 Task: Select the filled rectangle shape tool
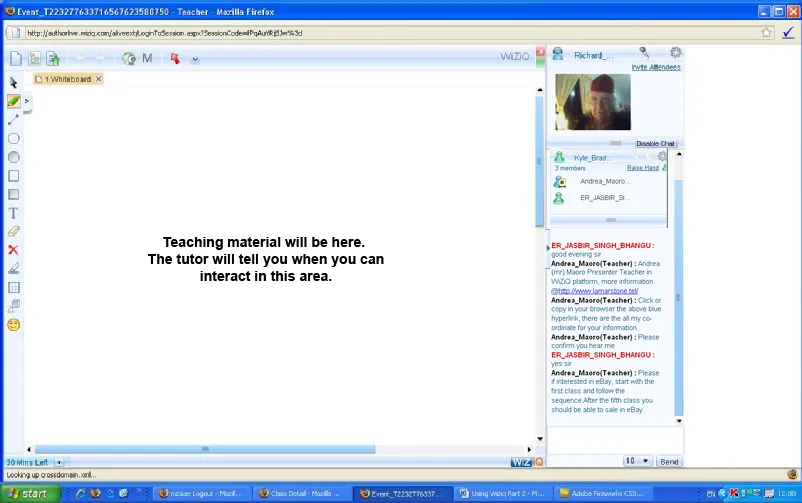point(14,194)
